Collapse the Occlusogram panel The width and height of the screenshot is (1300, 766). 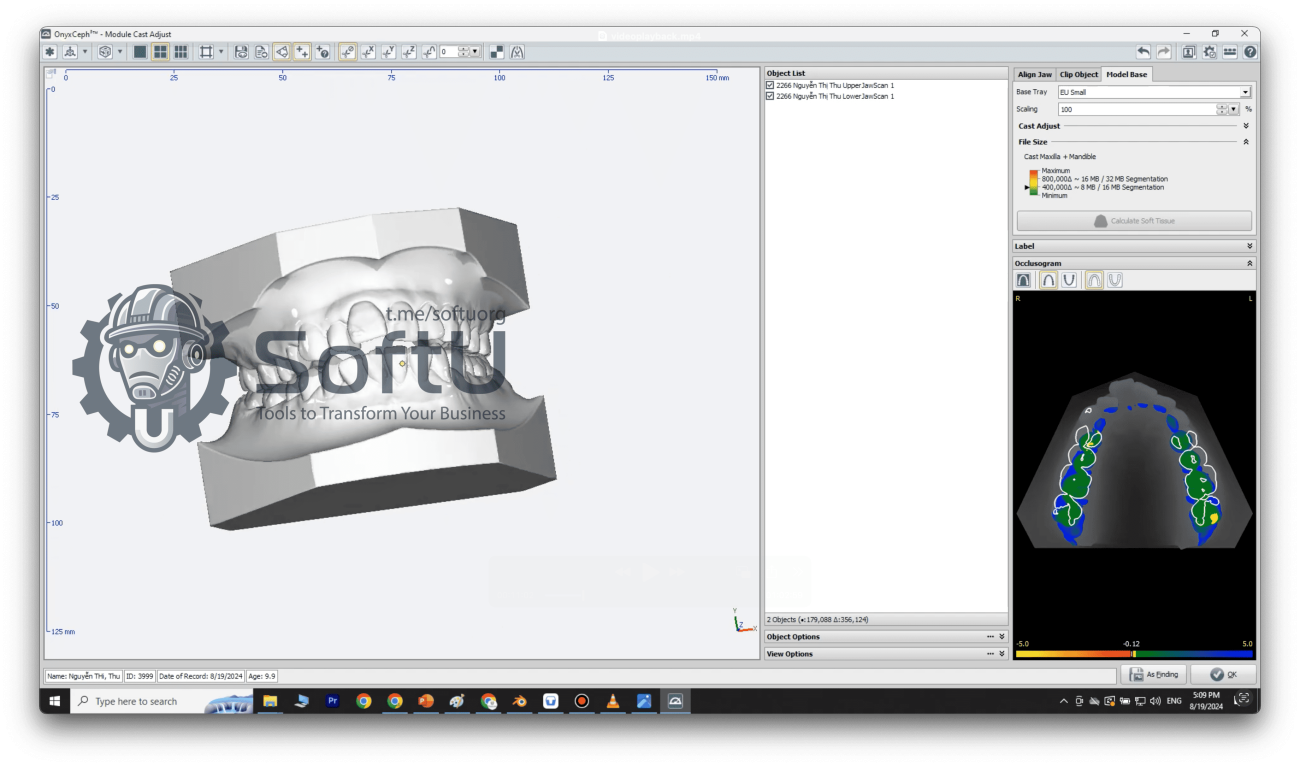click(x=1249, y=263)
